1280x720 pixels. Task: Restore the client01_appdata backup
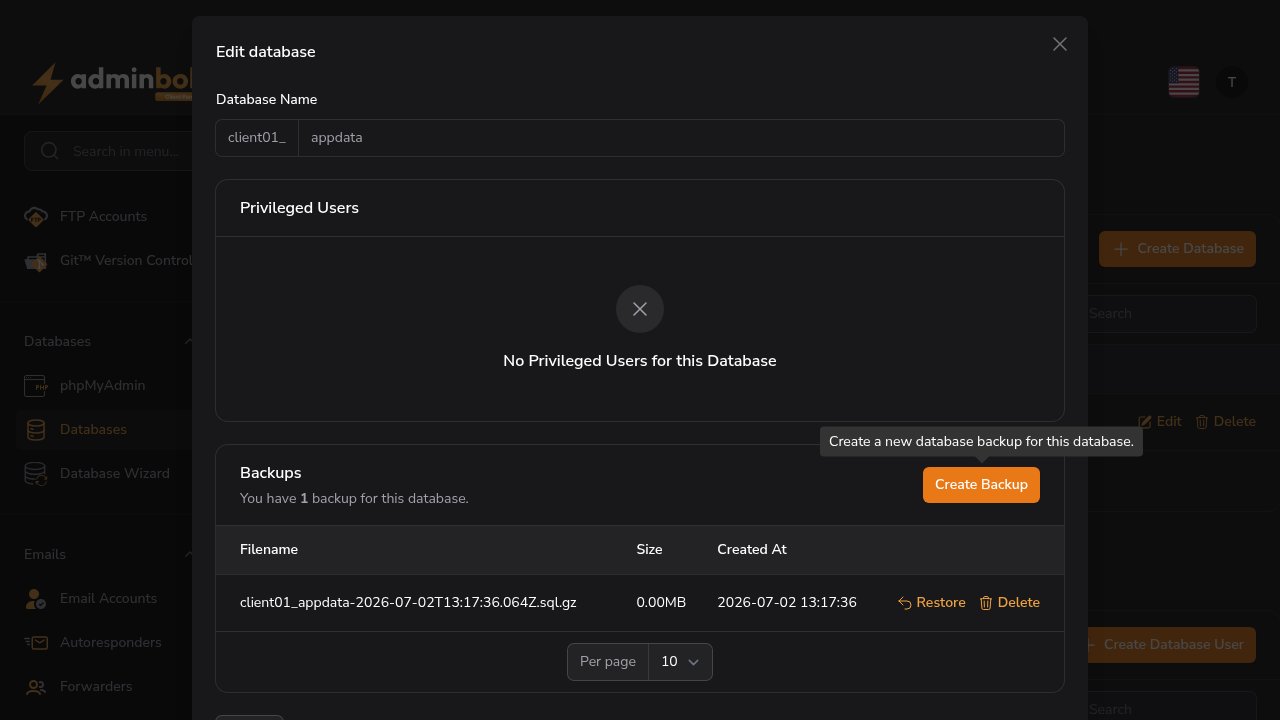(x=931, y=603)
